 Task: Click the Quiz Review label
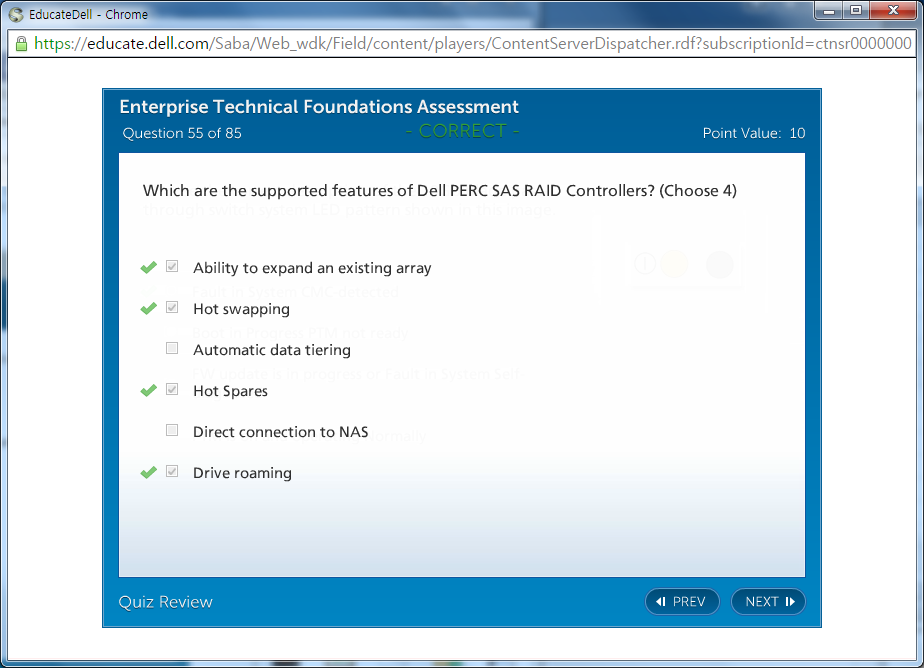coord(165,601)
